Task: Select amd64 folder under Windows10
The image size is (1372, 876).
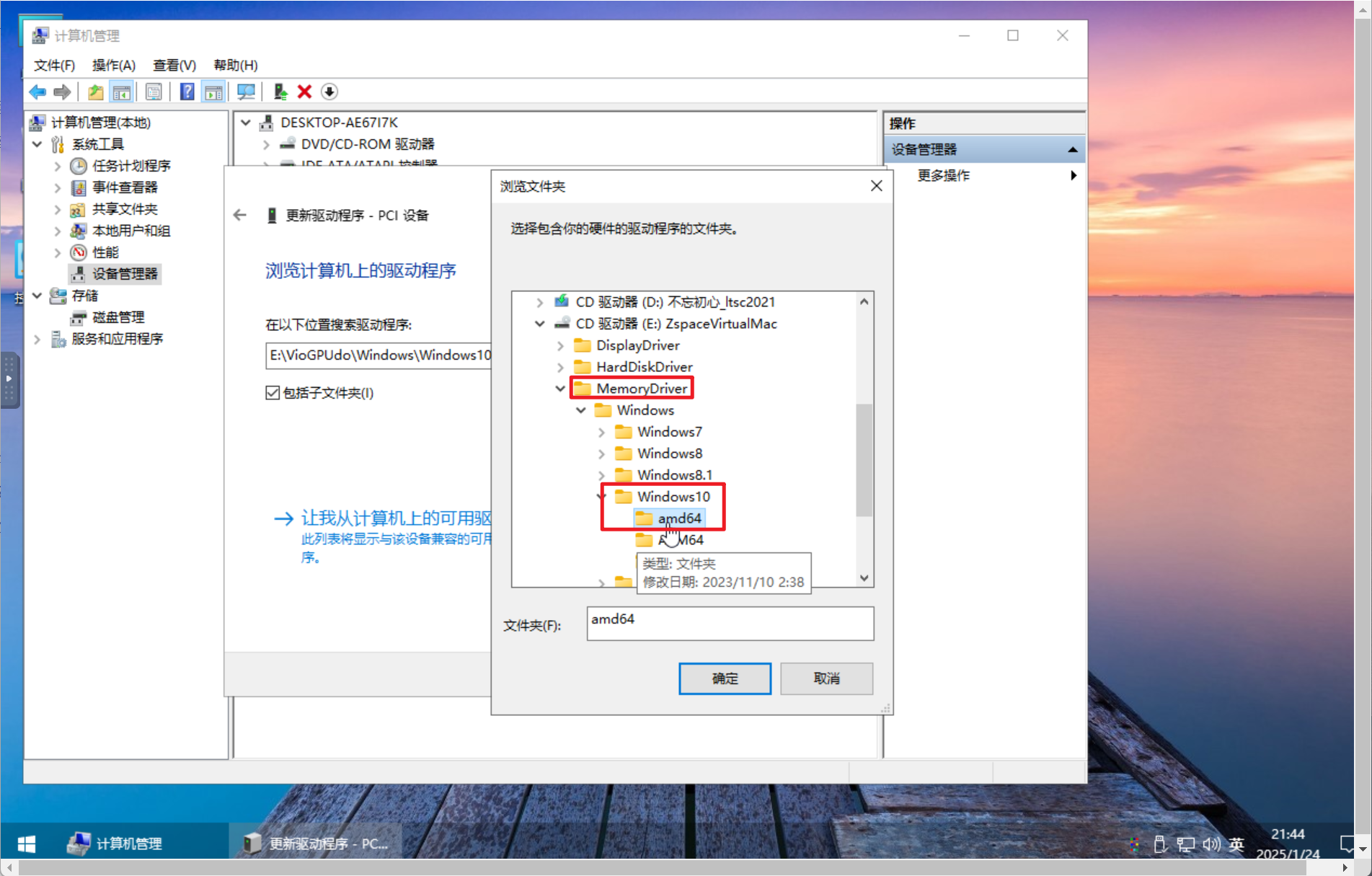Action: tap(679, 518)
